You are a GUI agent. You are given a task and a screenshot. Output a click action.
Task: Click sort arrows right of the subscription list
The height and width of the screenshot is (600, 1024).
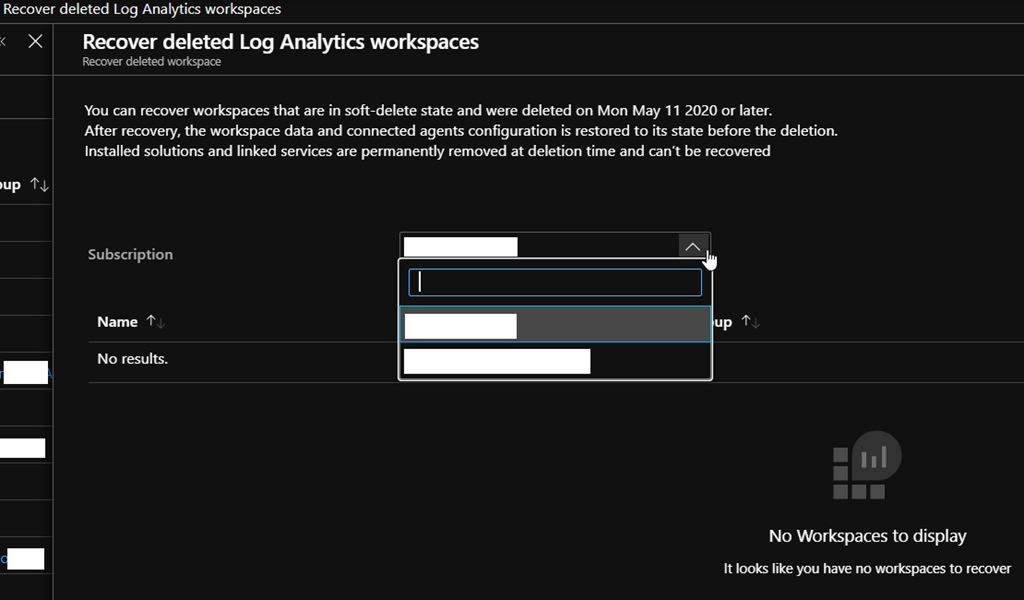coord(749,322)
